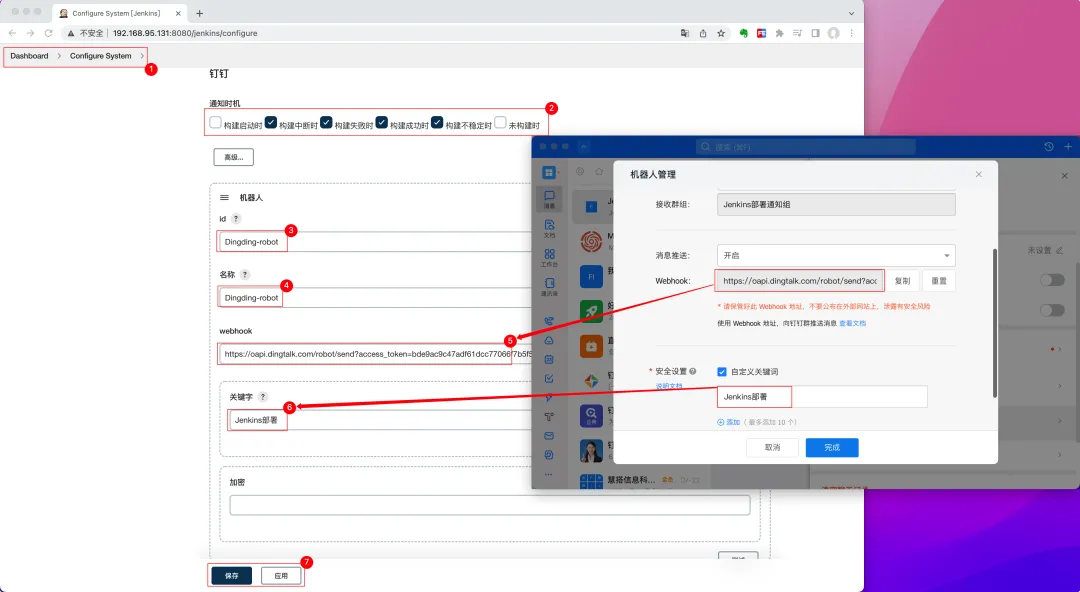The image size is (1080, 592).
Task: Enable the 未构建时 checkbox
Action: [501, 123]
